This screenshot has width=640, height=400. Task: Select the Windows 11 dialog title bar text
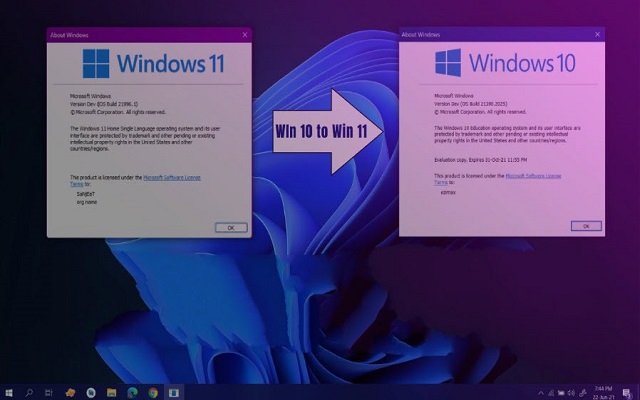[x=69, y=35]
